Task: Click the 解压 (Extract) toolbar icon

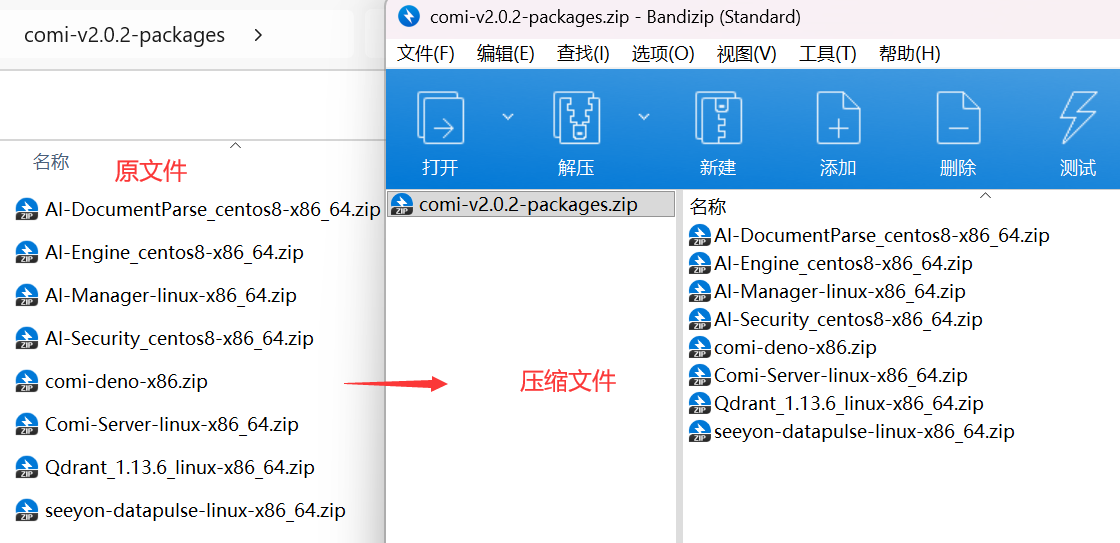Action: [576, 119]
